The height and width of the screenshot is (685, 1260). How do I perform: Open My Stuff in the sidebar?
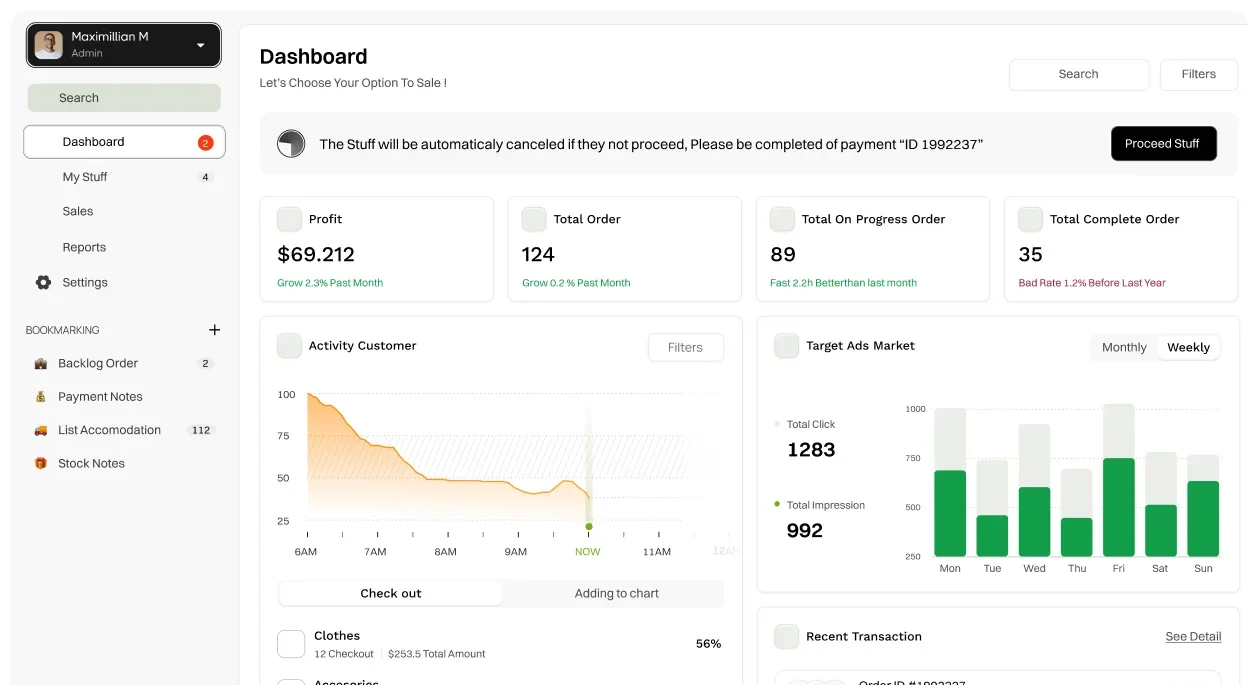click(x=85, y=177)
